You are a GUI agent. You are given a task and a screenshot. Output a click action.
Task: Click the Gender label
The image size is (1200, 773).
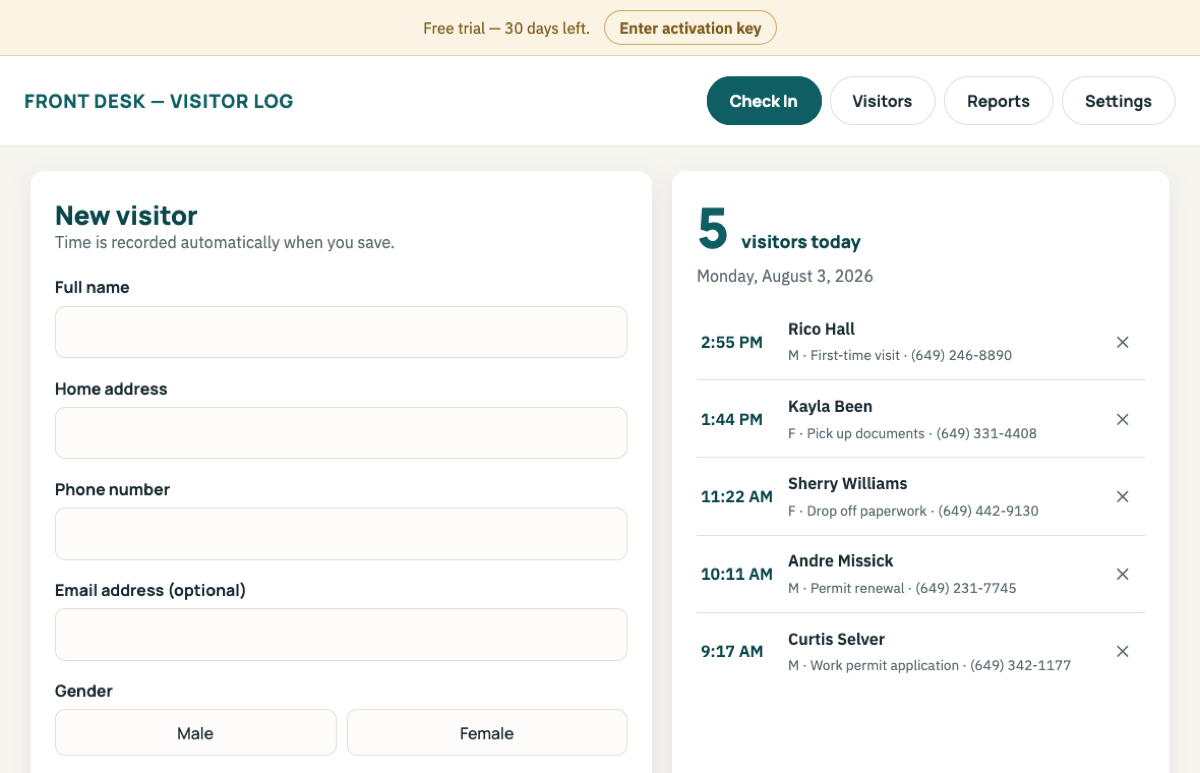click(x=84, y=691)
